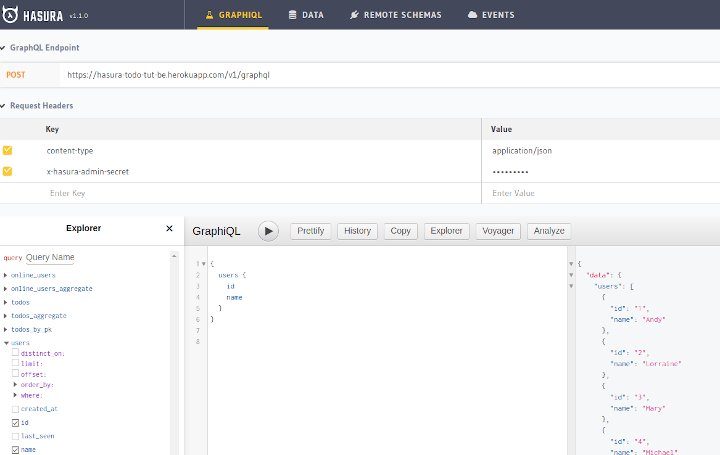This screenshot has width=720, height=455.
Task: Click the Copy button
Action: coord(400,231)
